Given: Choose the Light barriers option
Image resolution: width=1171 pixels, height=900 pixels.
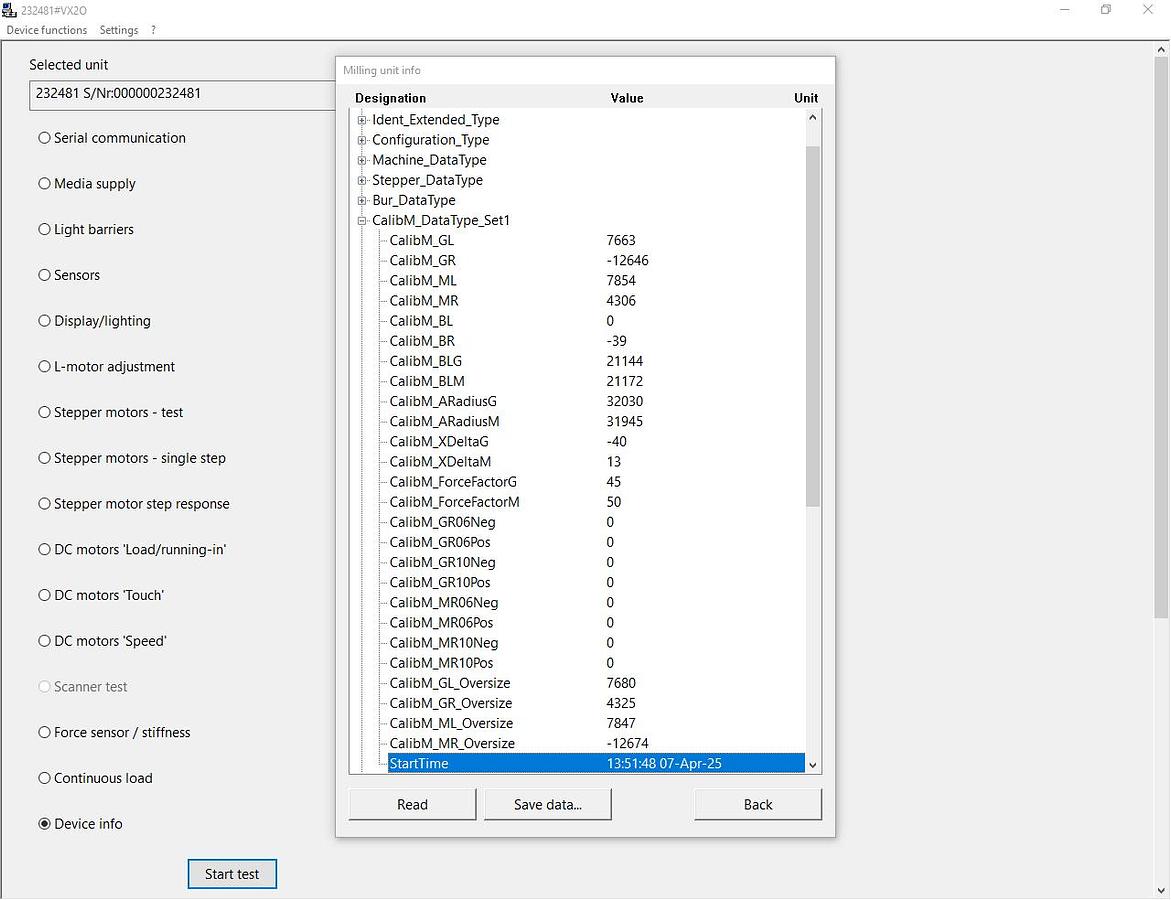Looking at the screenshot, I should 44,230.
